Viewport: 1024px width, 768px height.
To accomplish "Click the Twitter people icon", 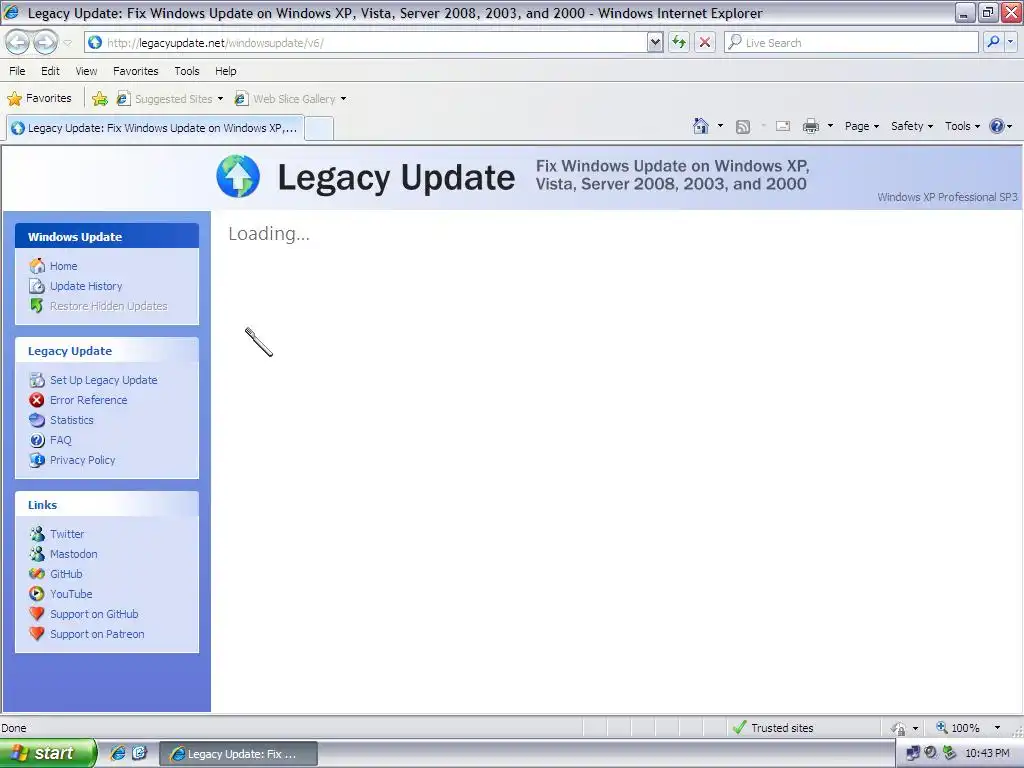I will (x=37, y=534).
